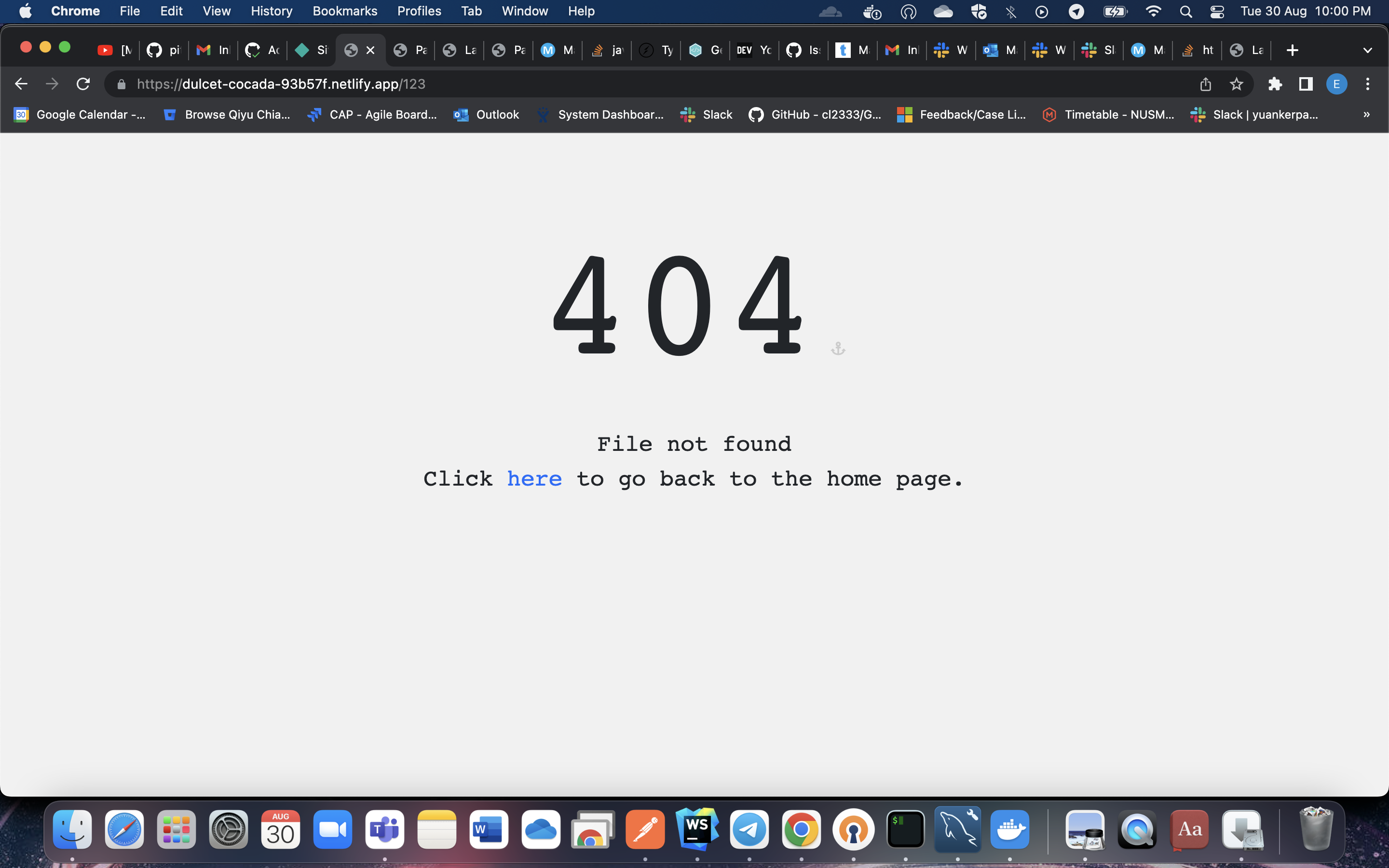Open macOS Control Center toggle icon
Viewport: 1389px width, 868px height.
[1217, 12]
